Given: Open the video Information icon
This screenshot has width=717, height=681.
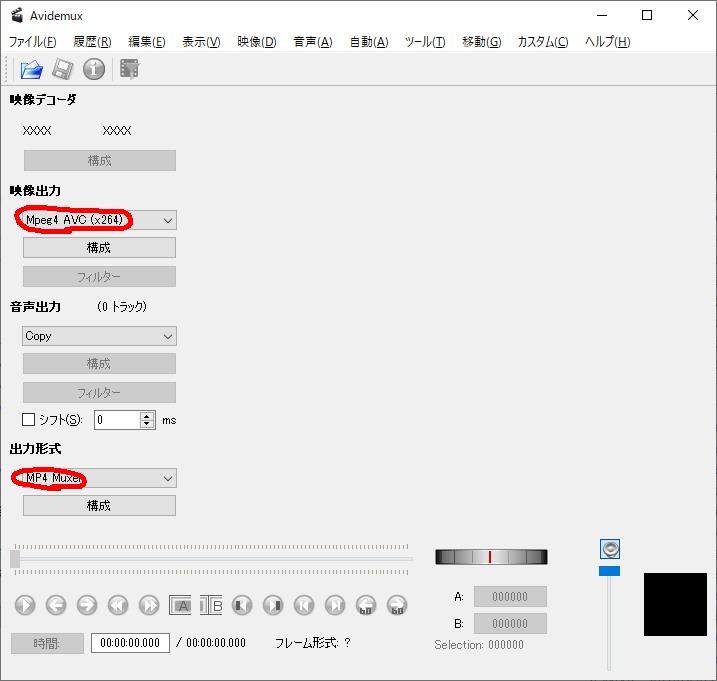Looking at the screenshot, I should 94,69.
